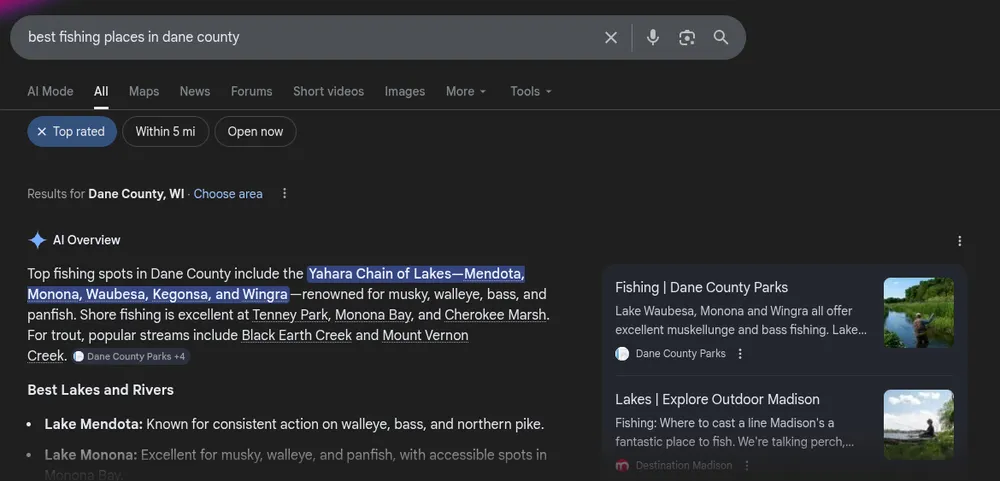Open the Tenney Park link

[x=290, y=315]
